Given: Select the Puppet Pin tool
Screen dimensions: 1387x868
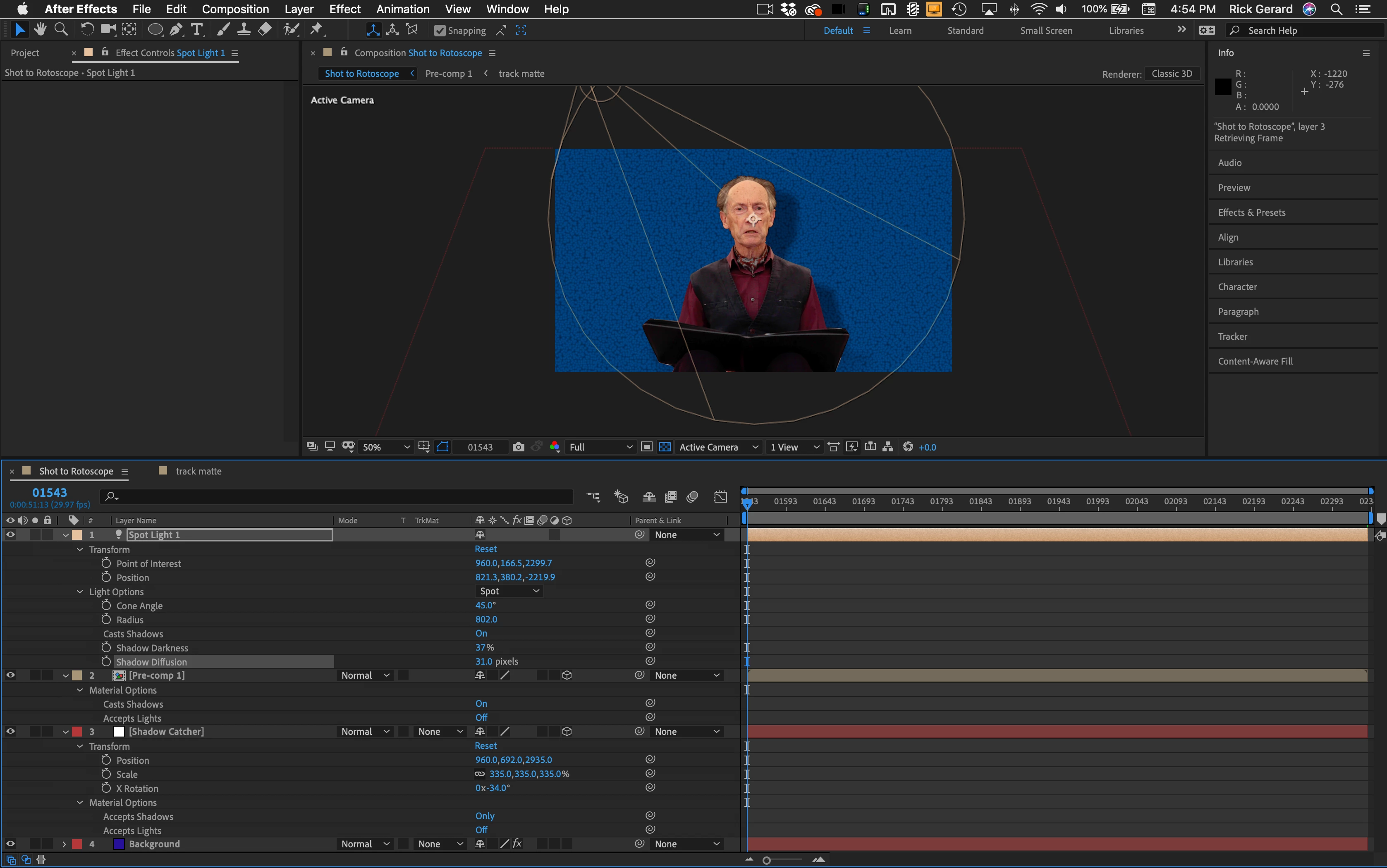Looking at the screenshot, I should (x=316, y=30).
